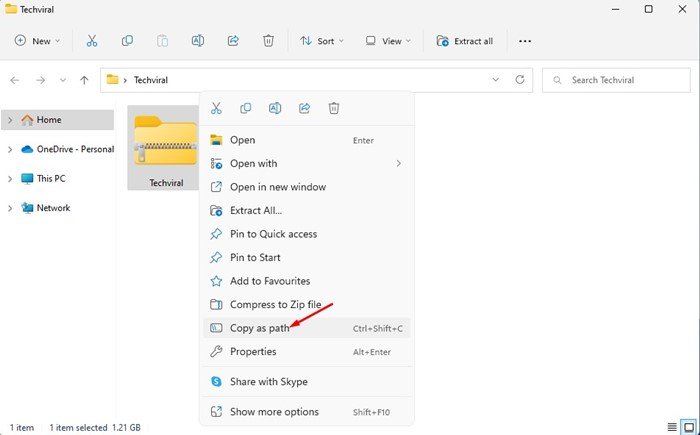This screenshot has width=700, height=435.
Task: Click the "1 item selected 1.21 GB" status text
Action: (x=95, y=428)
